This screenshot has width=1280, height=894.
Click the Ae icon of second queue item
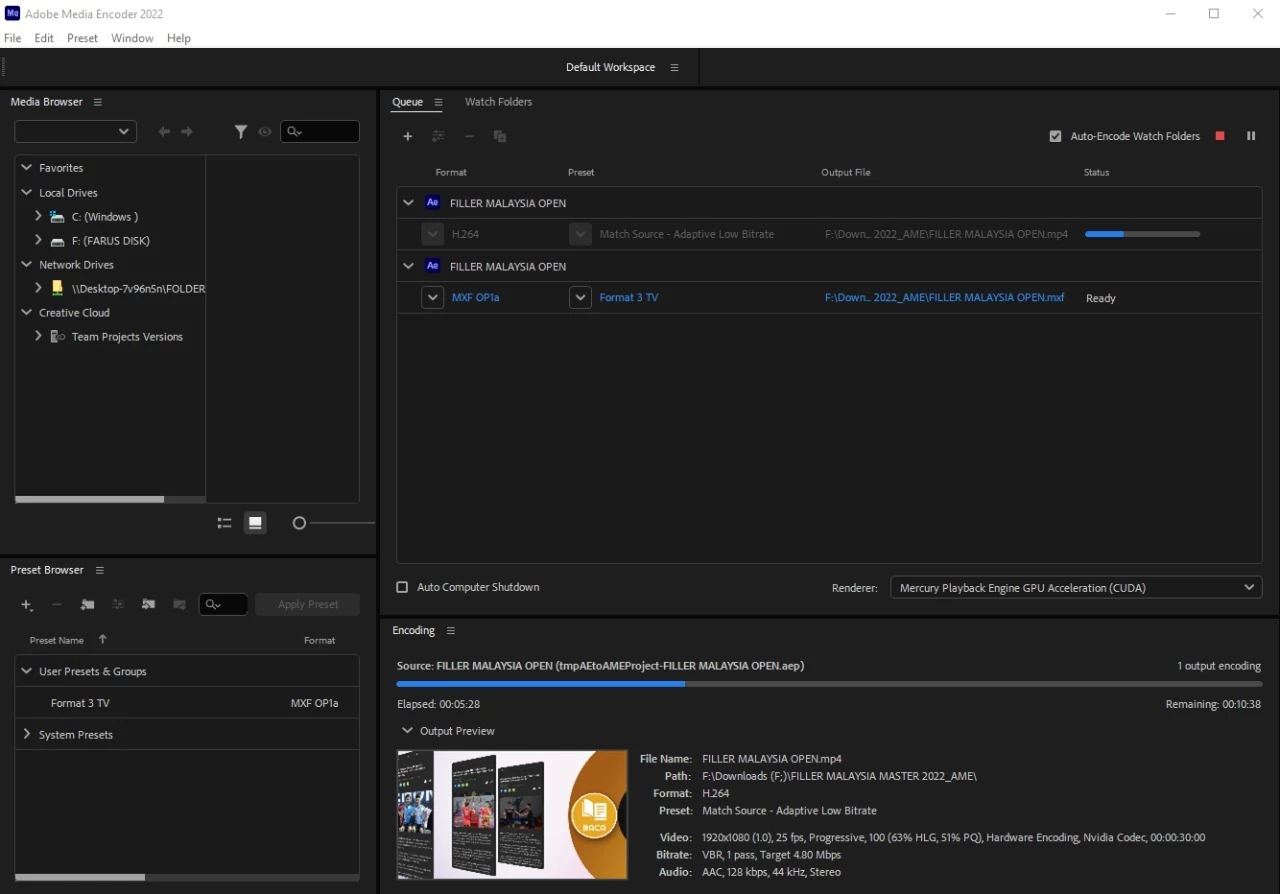[x=432, y=266]
